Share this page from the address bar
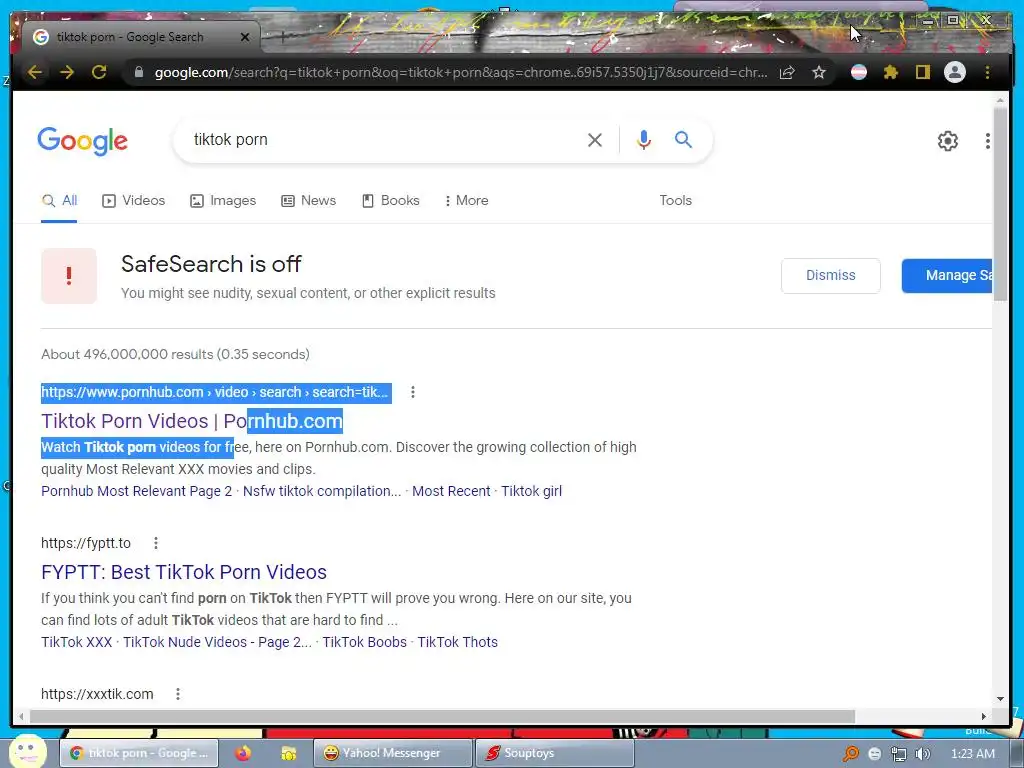Viewport: 1024px width, 768px height. point(787,72)
